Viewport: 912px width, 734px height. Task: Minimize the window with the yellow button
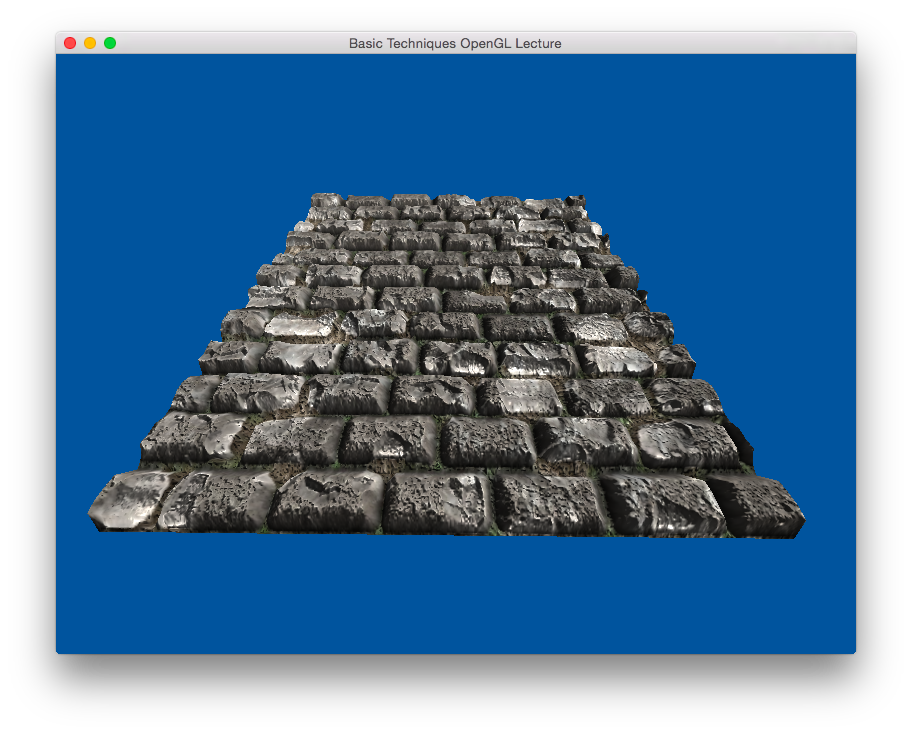click(x=90, y=43)
